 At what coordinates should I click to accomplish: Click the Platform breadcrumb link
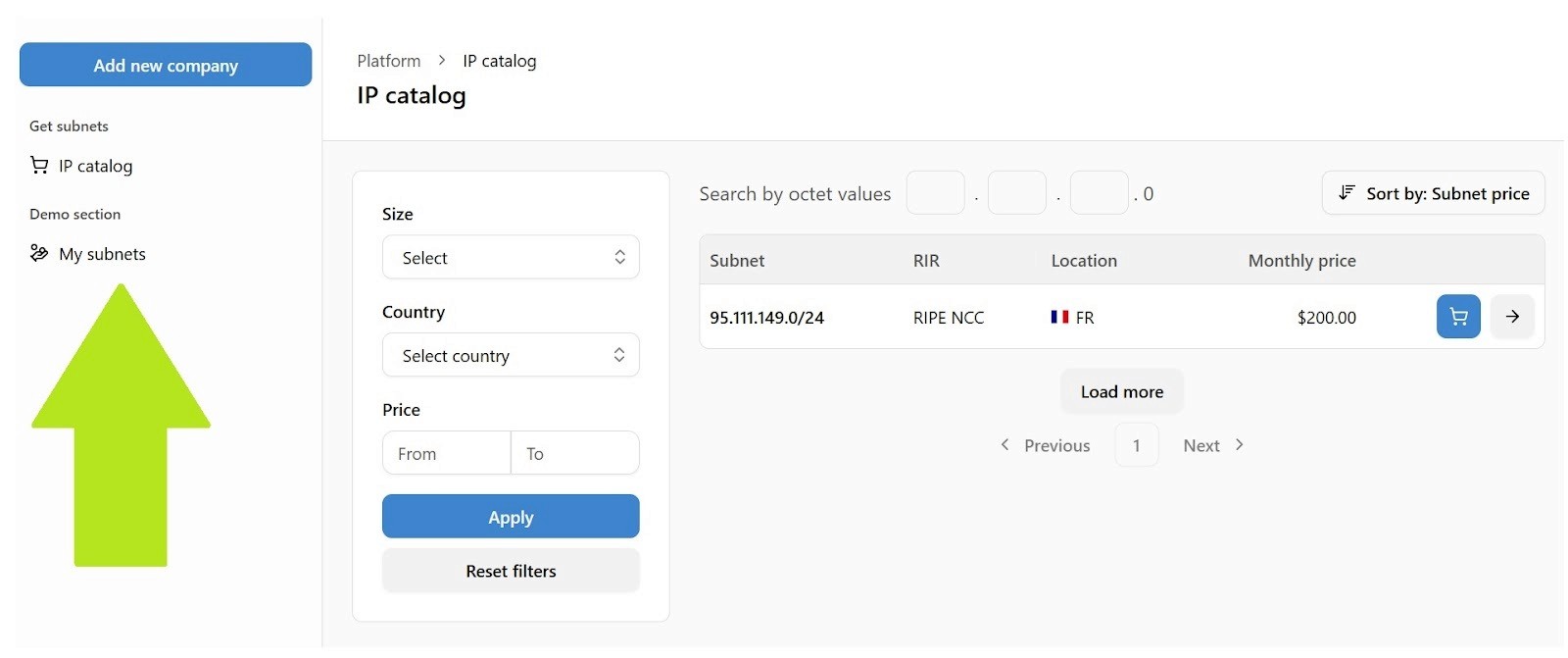[x=388, y=61]
